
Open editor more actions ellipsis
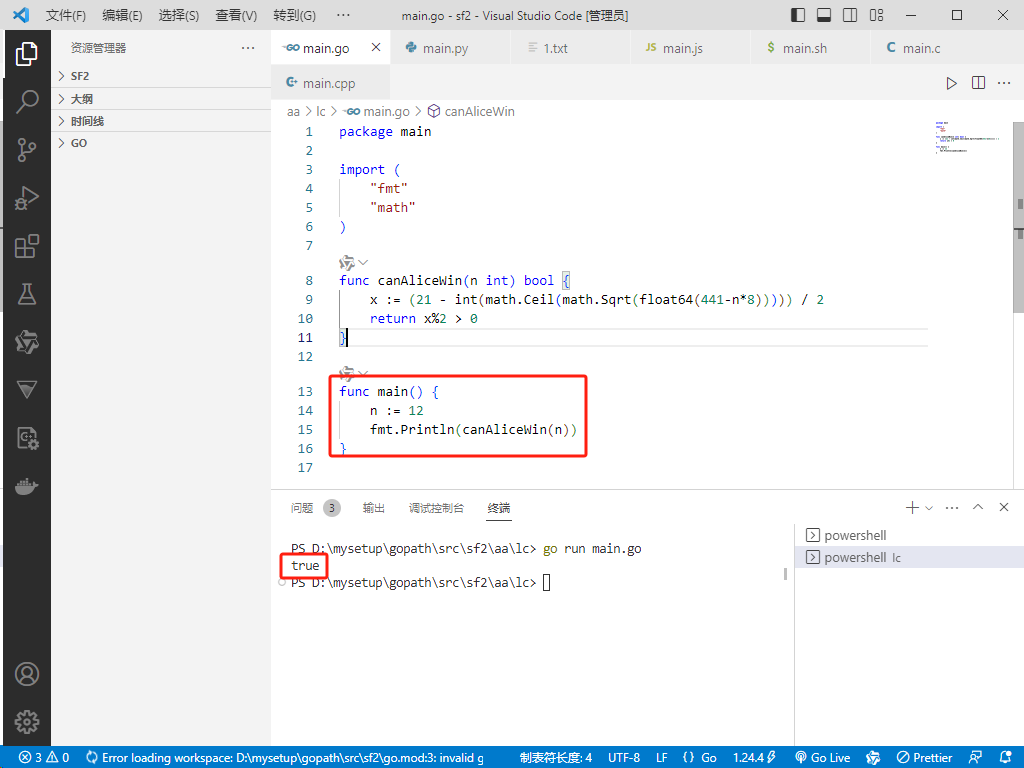(x=1004, y=83)
